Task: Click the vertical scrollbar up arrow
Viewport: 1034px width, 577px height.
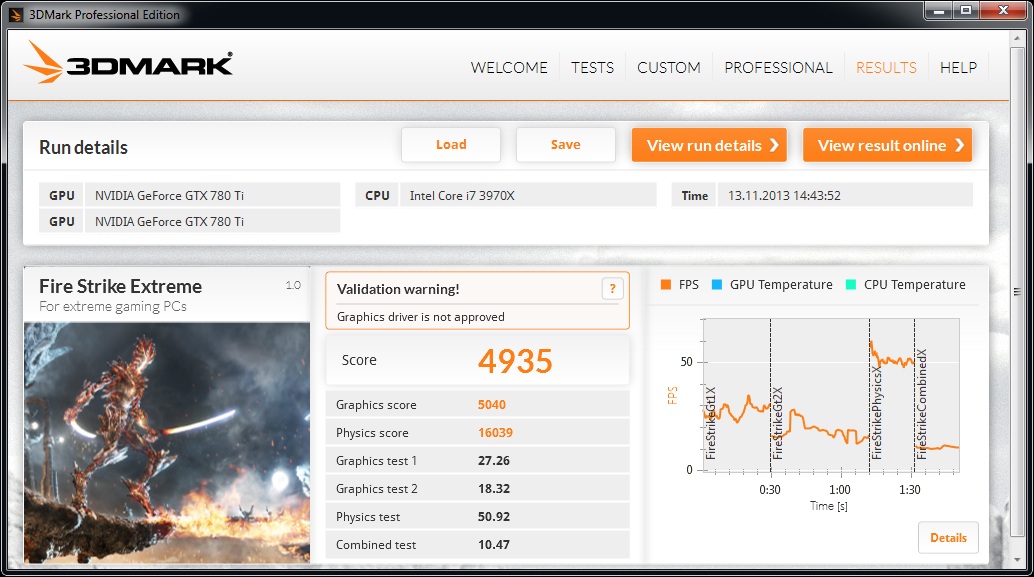Action: (x=1017, y=38)
